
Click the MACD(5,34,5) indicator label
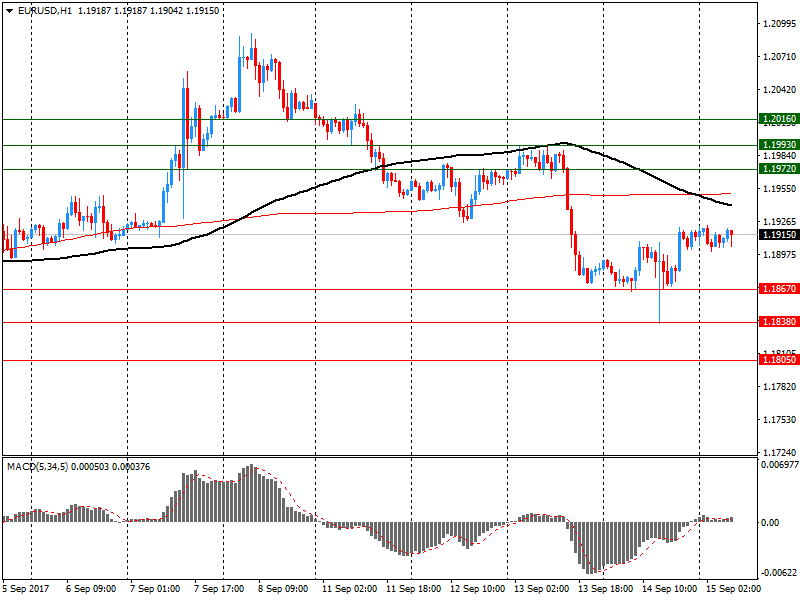coord(37,467)
